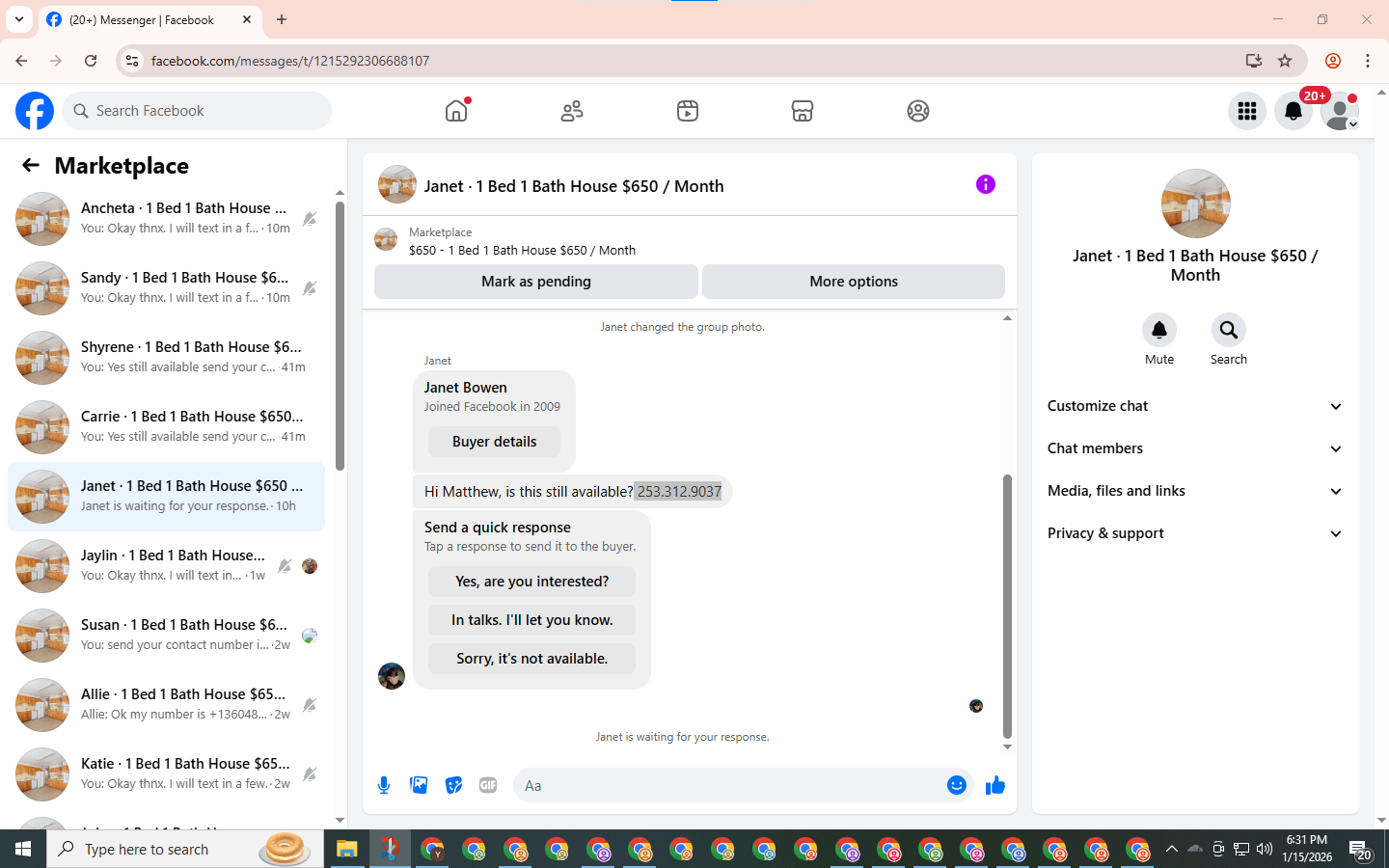Click the message thread scrollbar
1389x868 pixels.
(1007, 606)
